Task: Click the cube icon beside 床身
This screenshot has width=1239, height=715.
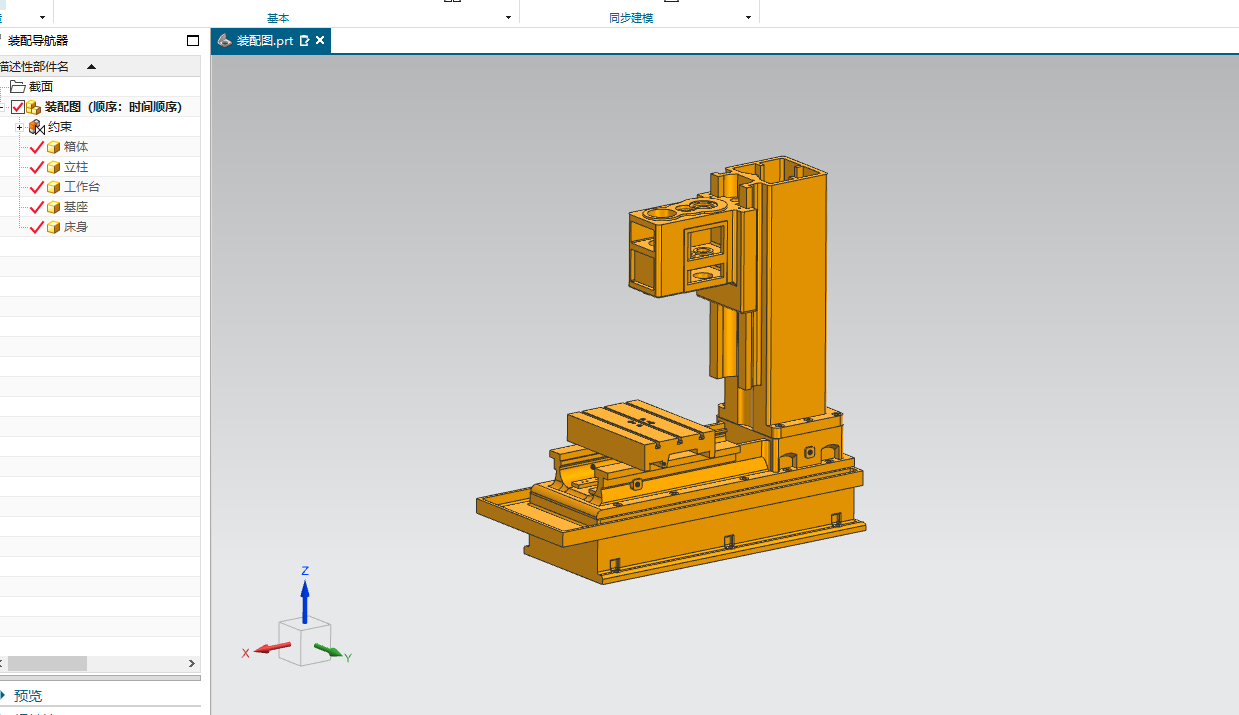Action: pos(53,227)
